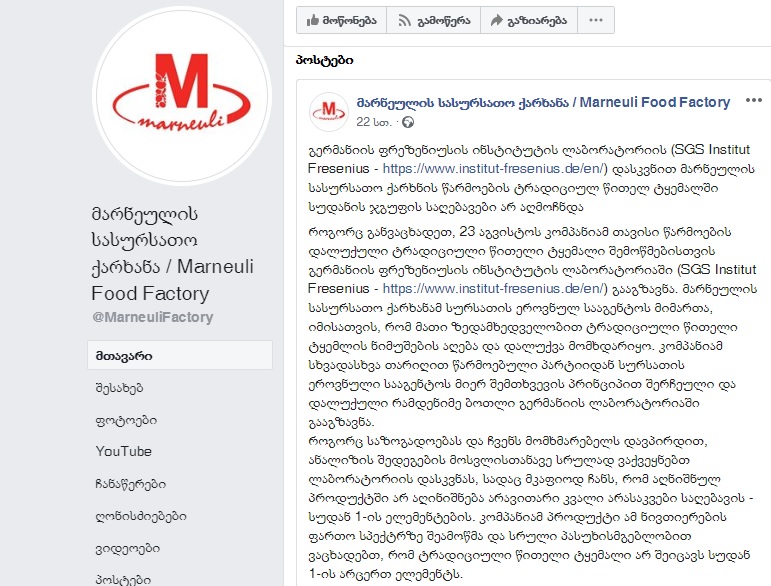Open the ვიდეოები sidebar item

coord(128,548)
